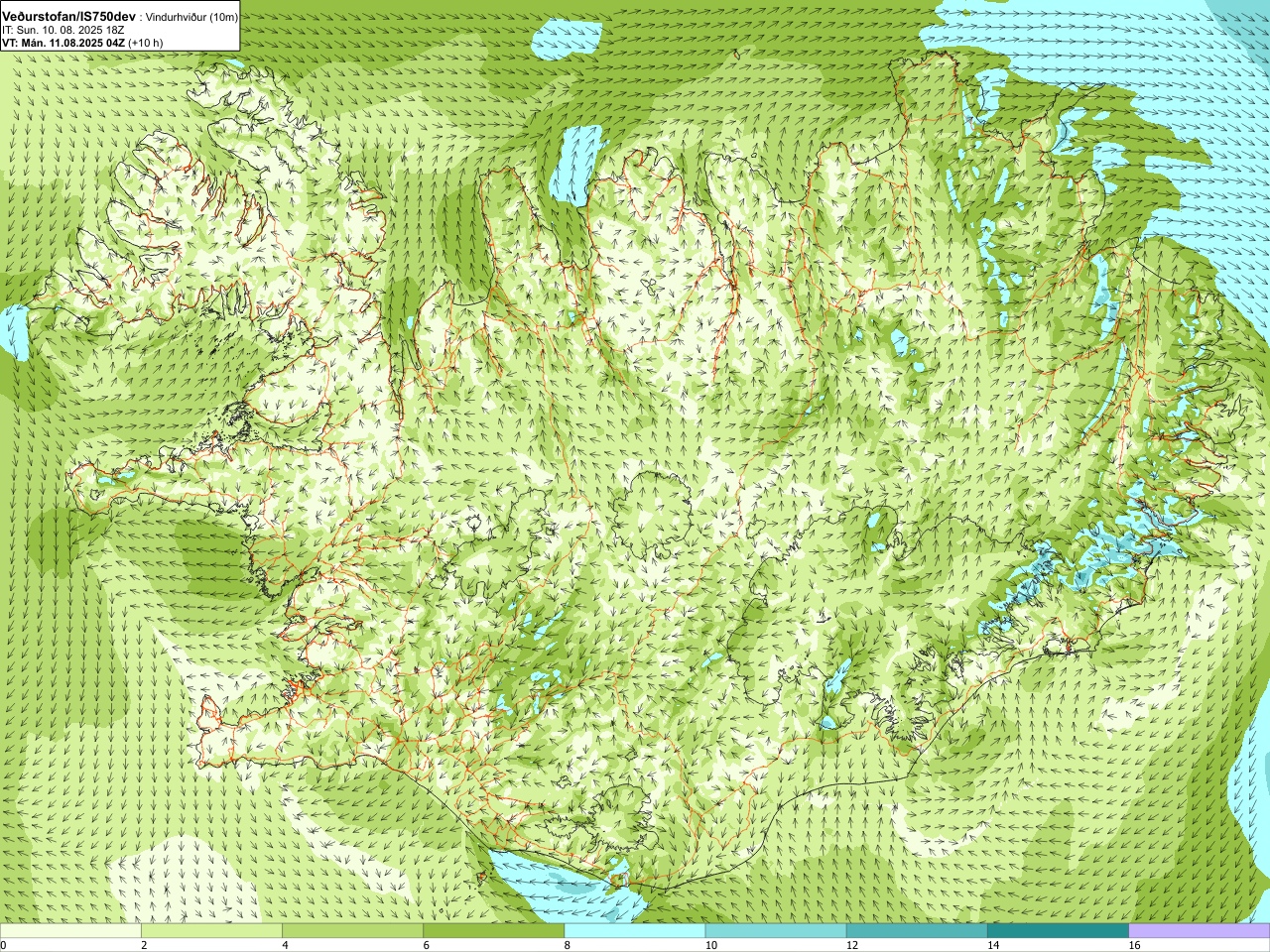Click the 'Veðurstofan/IS750dev' title text
The height and width of the screenshot is (952, 1270).
coord(68,17)
